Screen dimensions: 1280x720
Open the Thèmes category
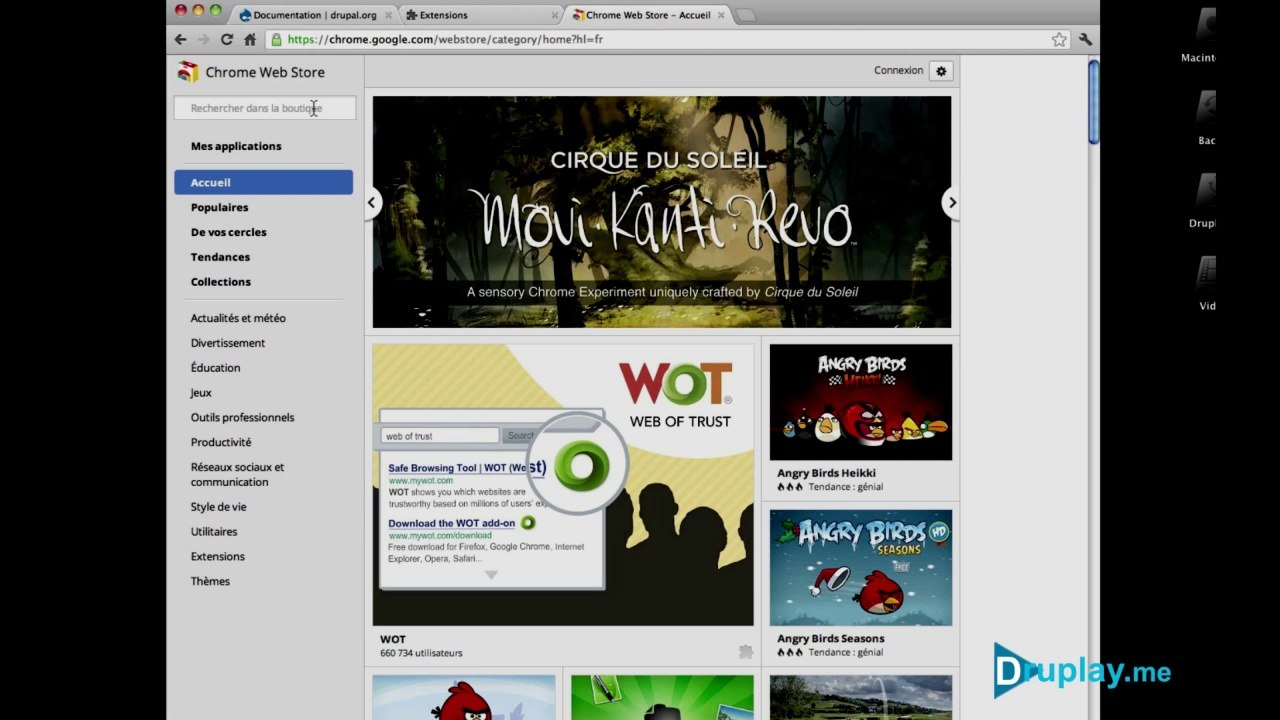(x=210, y=581)
